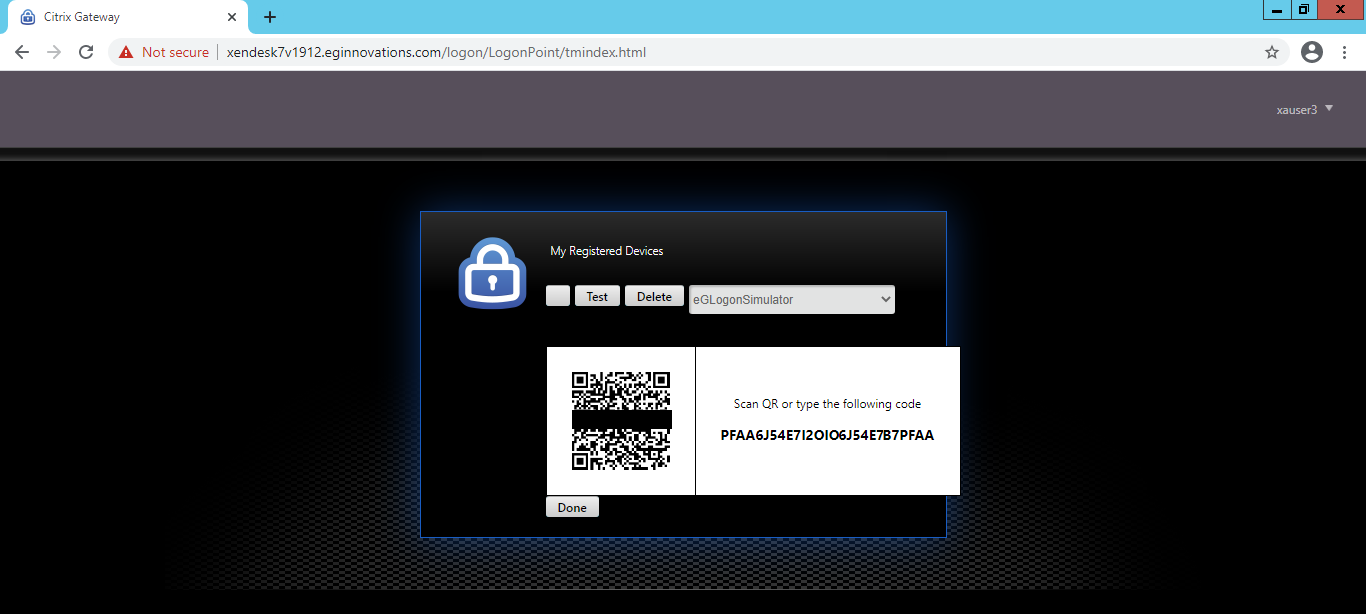Image resolution: width=1366 pixels, height=614 pixels.
Task: Click the Delete button
Action: 655,296
